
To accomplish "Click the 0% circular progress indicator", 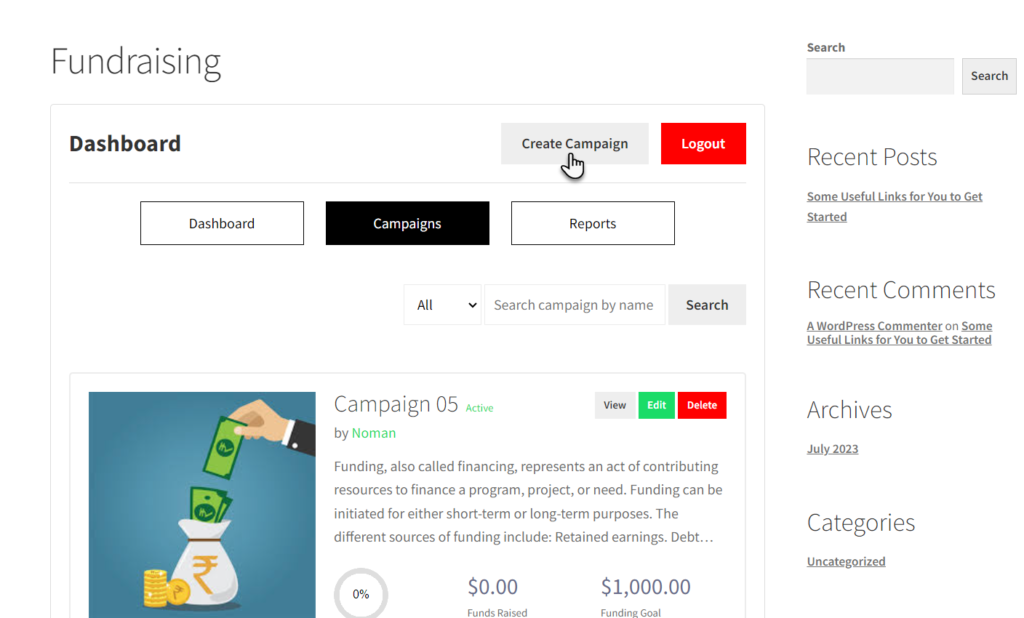I will 360,594.
